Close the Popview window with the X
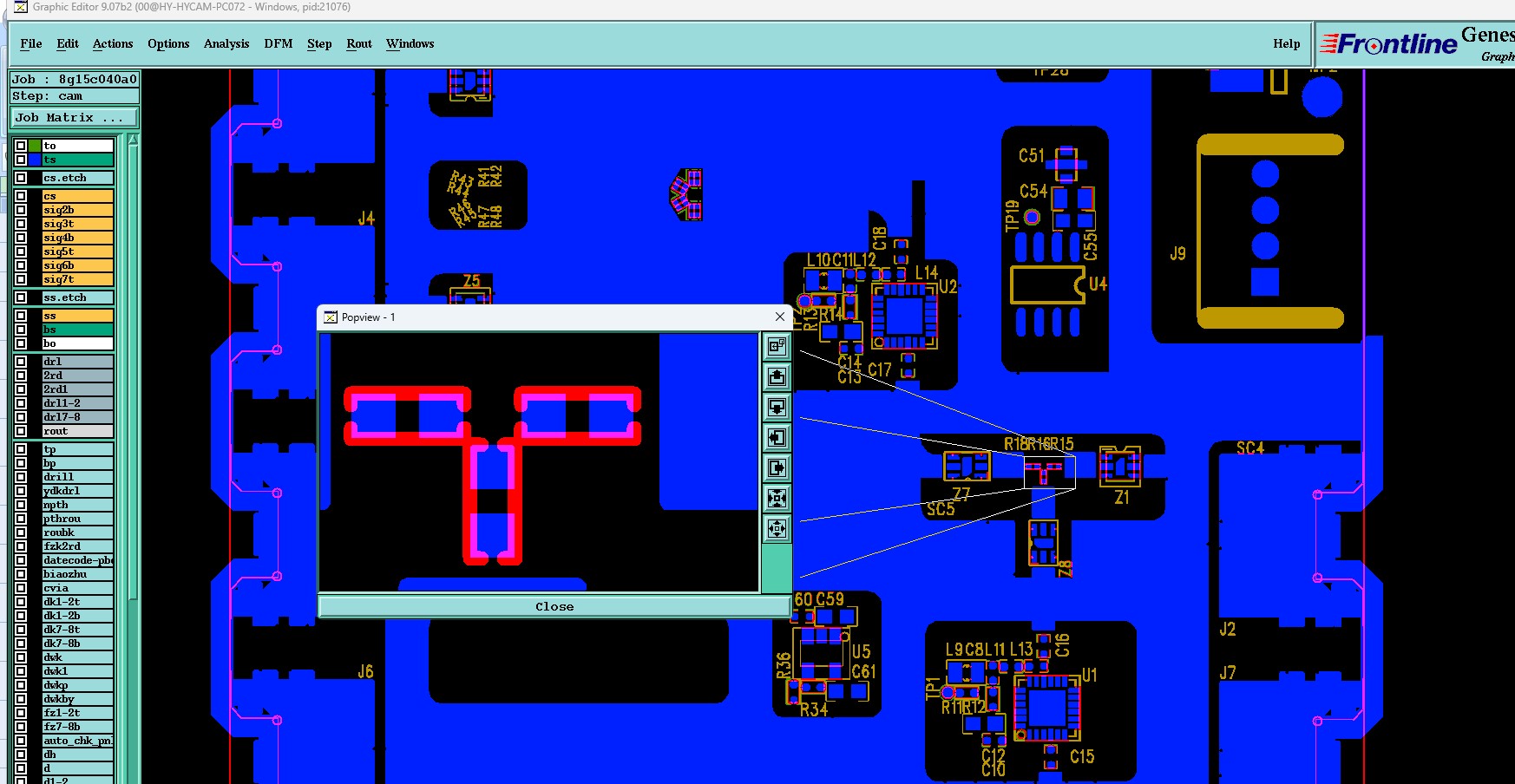 click(779, 317)
